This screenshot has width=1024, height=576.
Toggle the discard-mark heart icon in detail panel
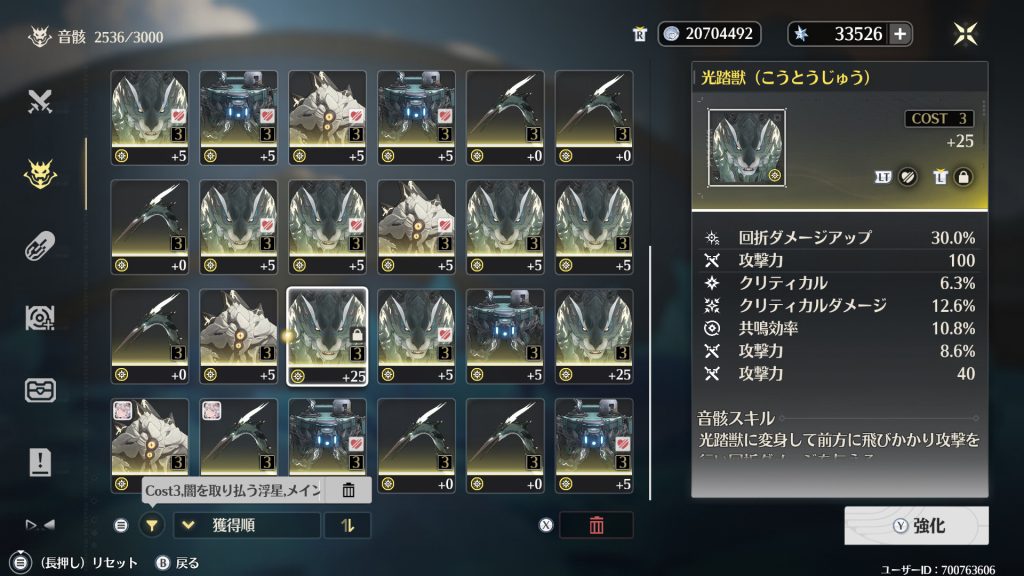coord(907,177)
